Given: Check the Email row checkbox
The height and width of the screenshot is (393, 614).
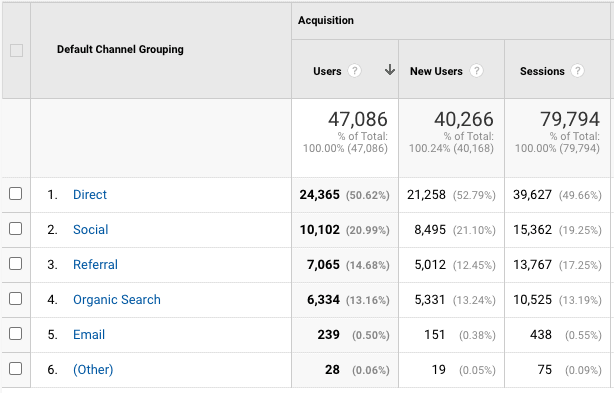Looking at the screenshot, I should (x=15, y=334).
